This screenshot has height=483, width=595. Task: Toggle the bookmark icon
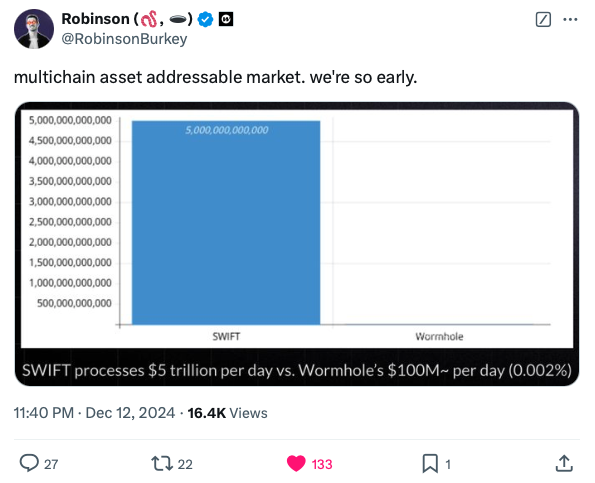coord(430,463)
